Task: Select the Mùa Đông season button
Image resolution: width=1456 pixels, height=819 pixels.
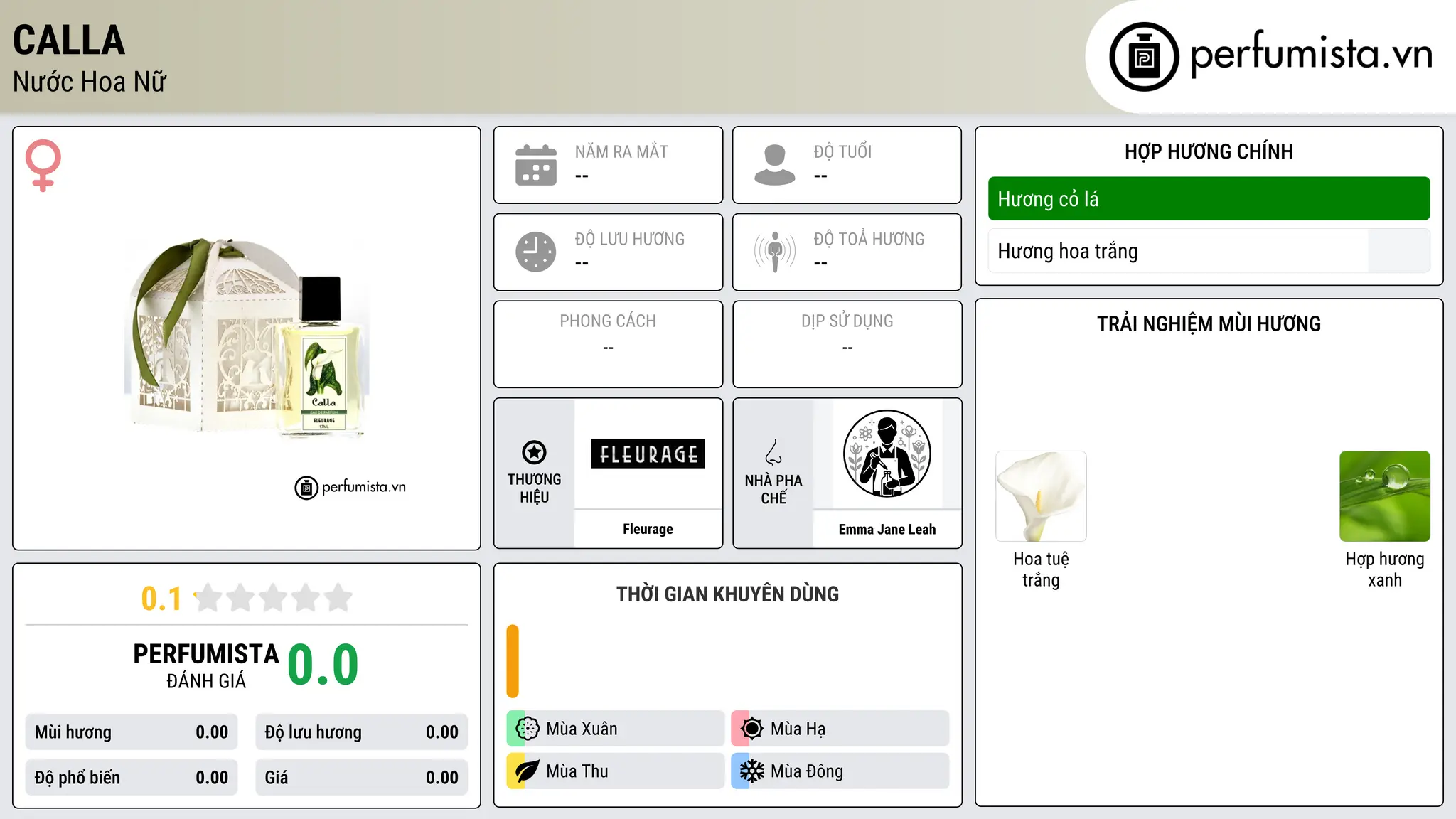Action: [x=840, y=771]
